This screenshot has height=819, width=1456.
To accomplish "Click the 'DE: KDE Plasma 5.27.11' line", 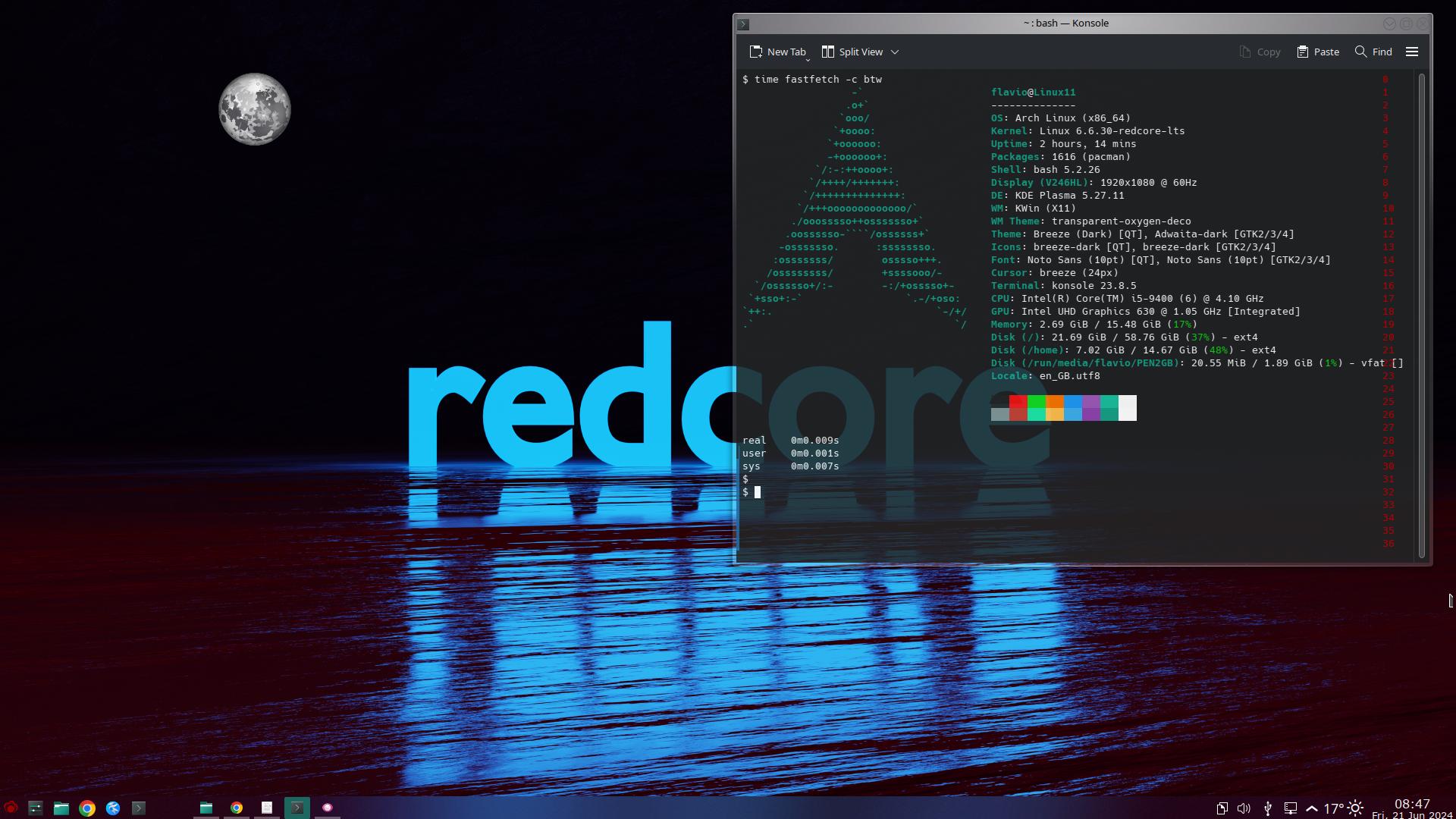I will click(1058, 196).
